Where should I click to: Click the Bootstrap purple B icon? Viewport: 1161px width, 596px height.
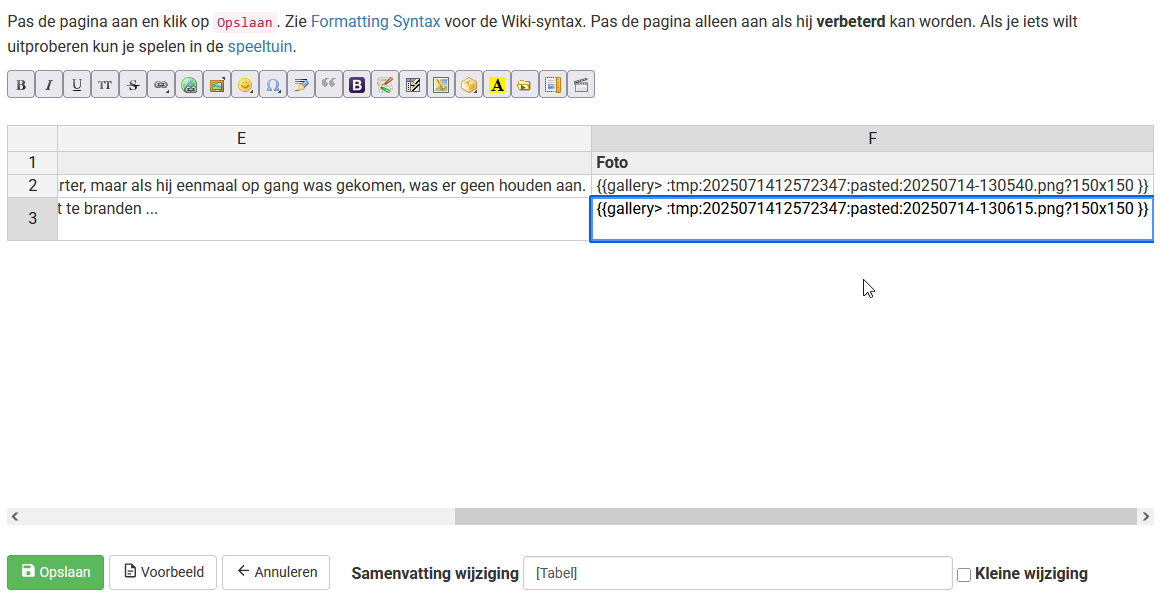(x=357, y=85)
